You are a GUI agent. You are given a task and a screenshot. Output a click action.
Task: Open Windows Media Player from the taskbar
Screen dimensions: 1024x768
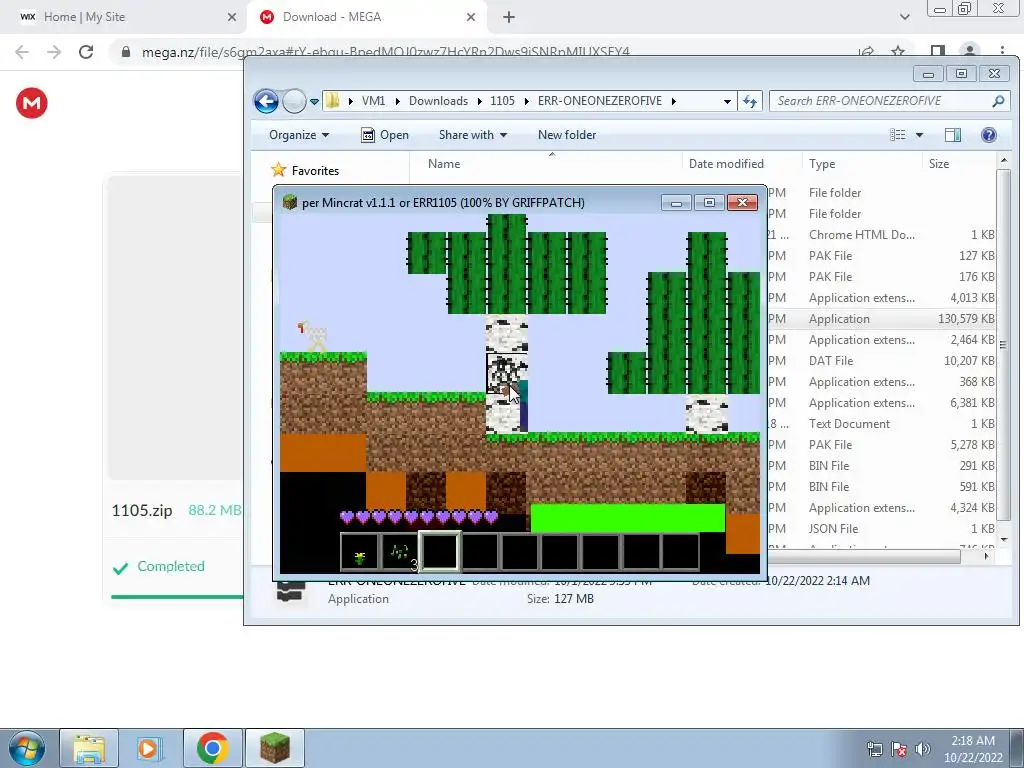pyautogui.click(x=150, y=748)
